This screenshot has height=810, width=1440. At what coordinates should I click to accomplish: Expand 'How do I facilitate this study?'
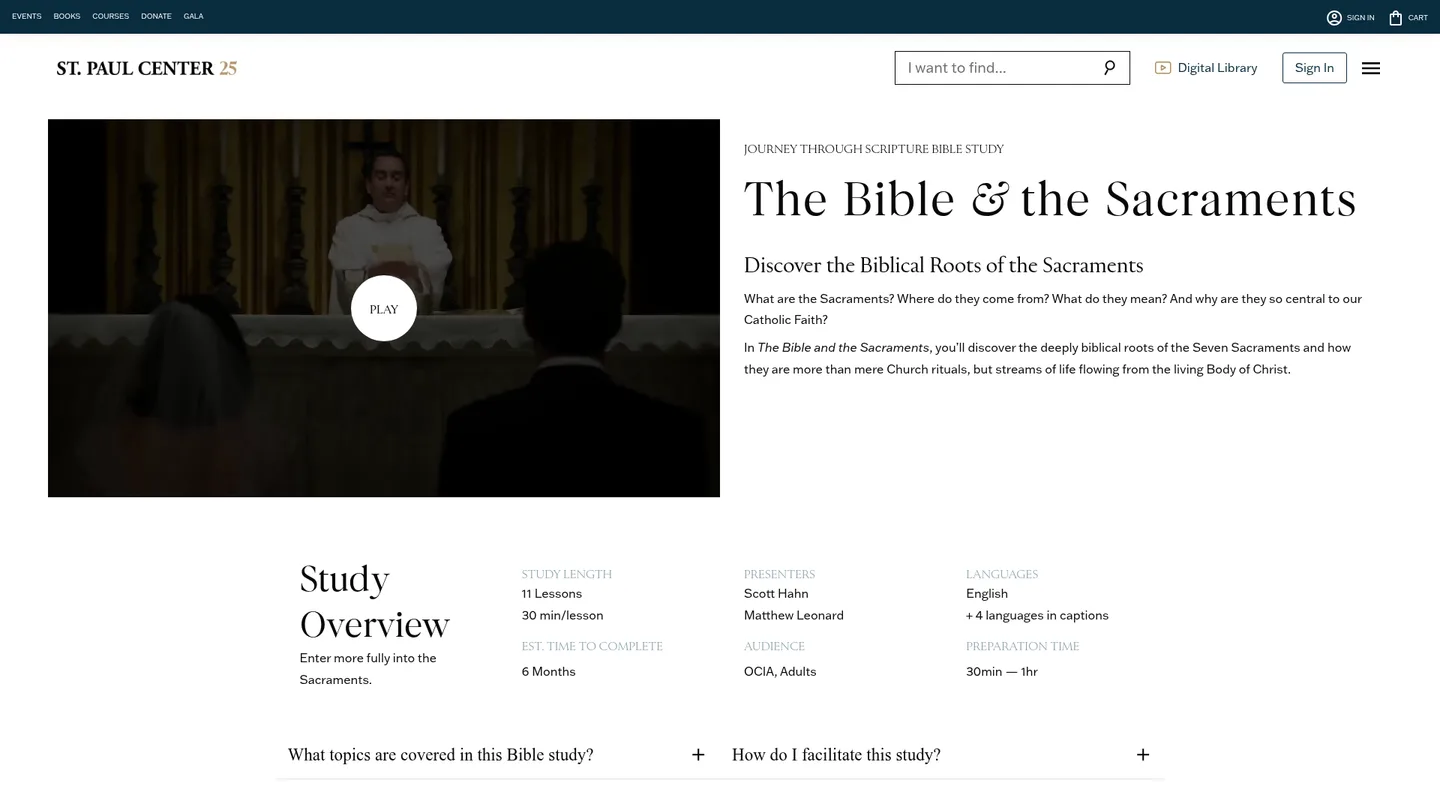click(941, 755)
